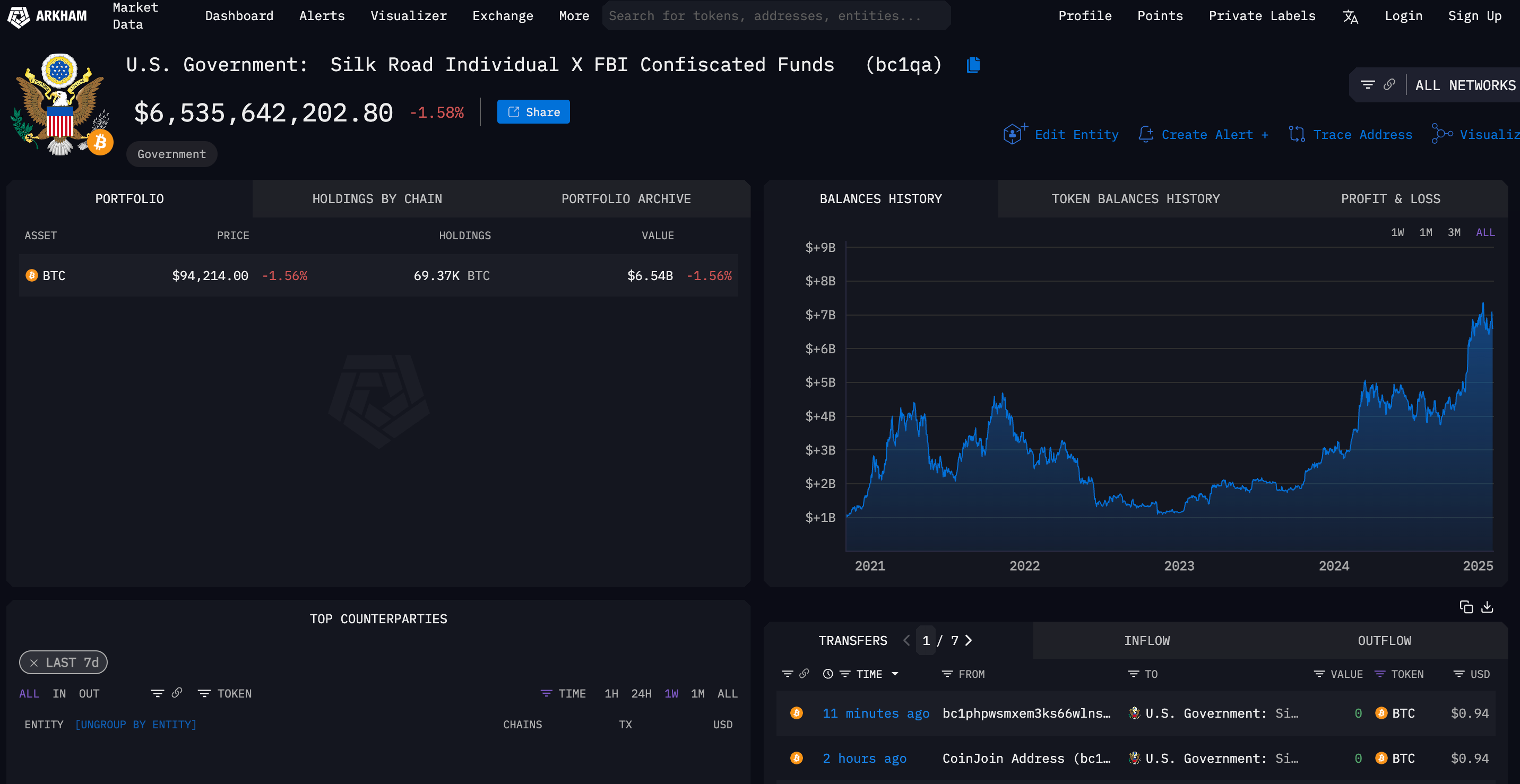The image size is (1520, 784).
Task: Click the Trace Address icon
Action: [x=1297, y=135]
